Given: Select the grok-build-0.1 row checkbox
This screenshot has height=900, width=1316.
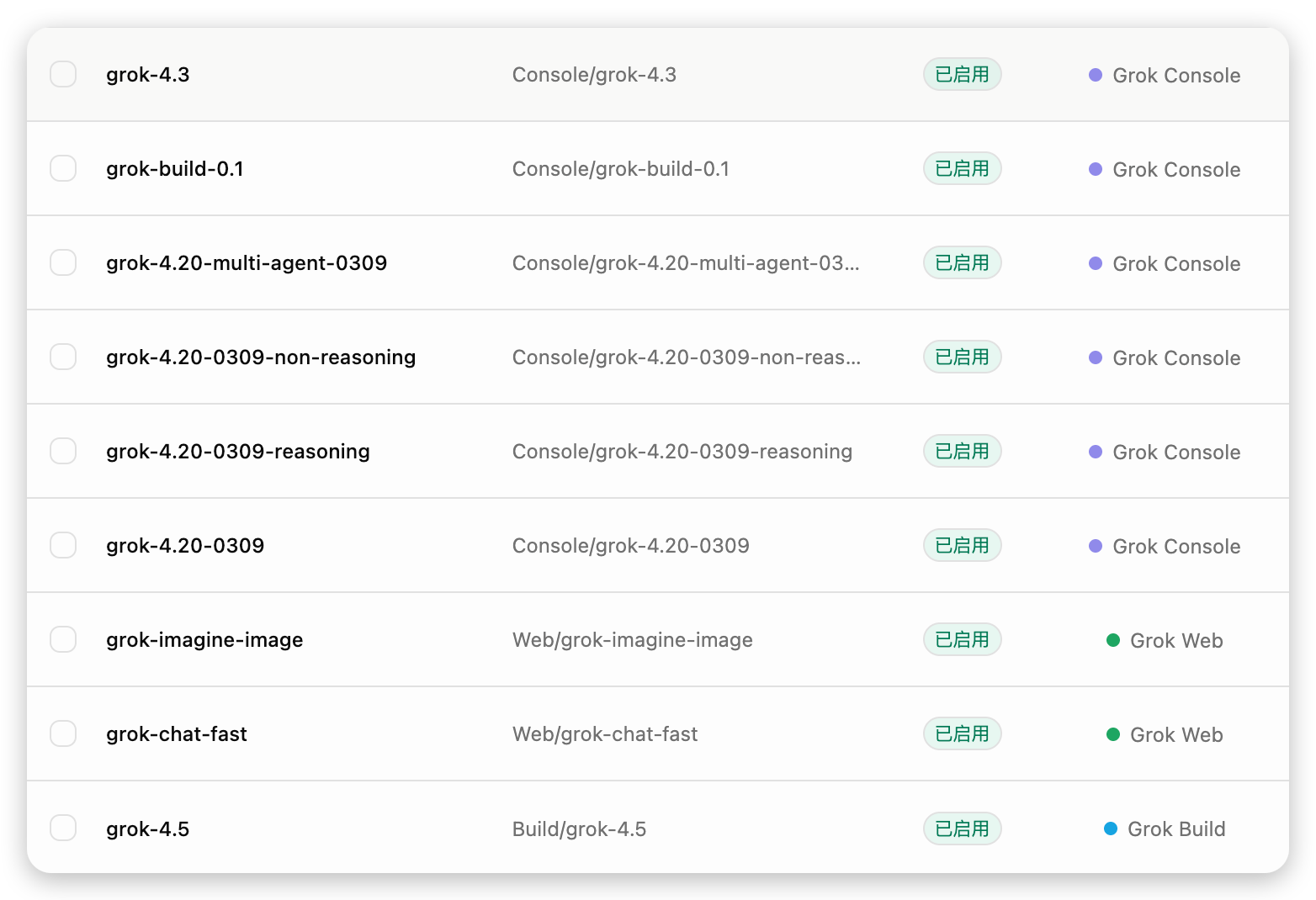Looking at the screenshot, I should coord(63,168).
